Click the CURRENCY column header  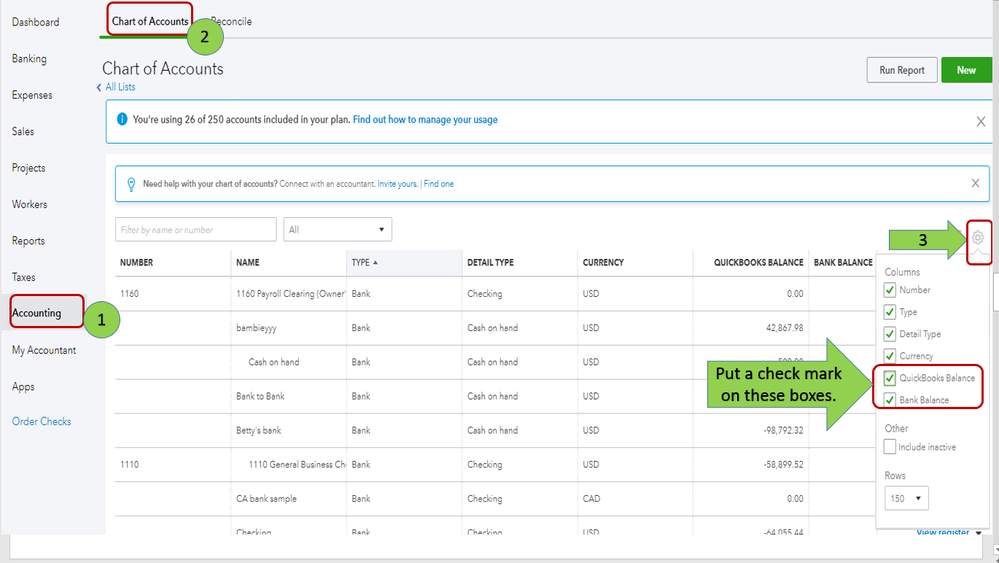coord(603,262)
